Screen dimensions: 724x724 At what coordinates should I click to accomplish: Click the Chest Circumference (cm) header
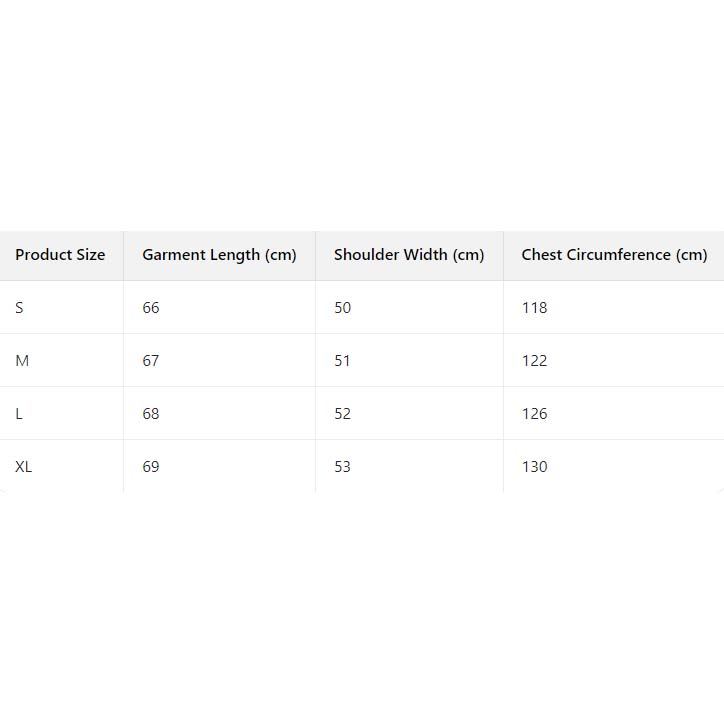click(x=614, y=255)
